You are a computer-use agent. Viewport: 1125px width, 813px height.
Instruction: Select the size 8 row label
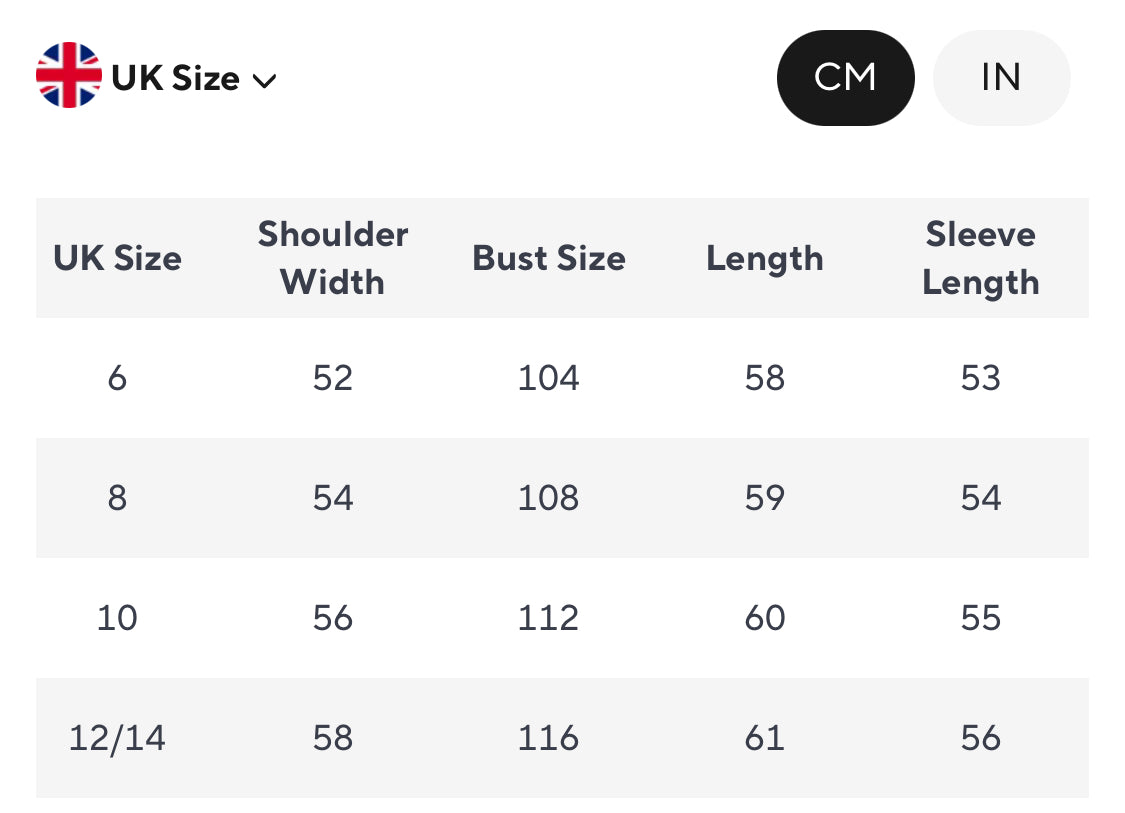pyautogui.click(x=117, y=498)
